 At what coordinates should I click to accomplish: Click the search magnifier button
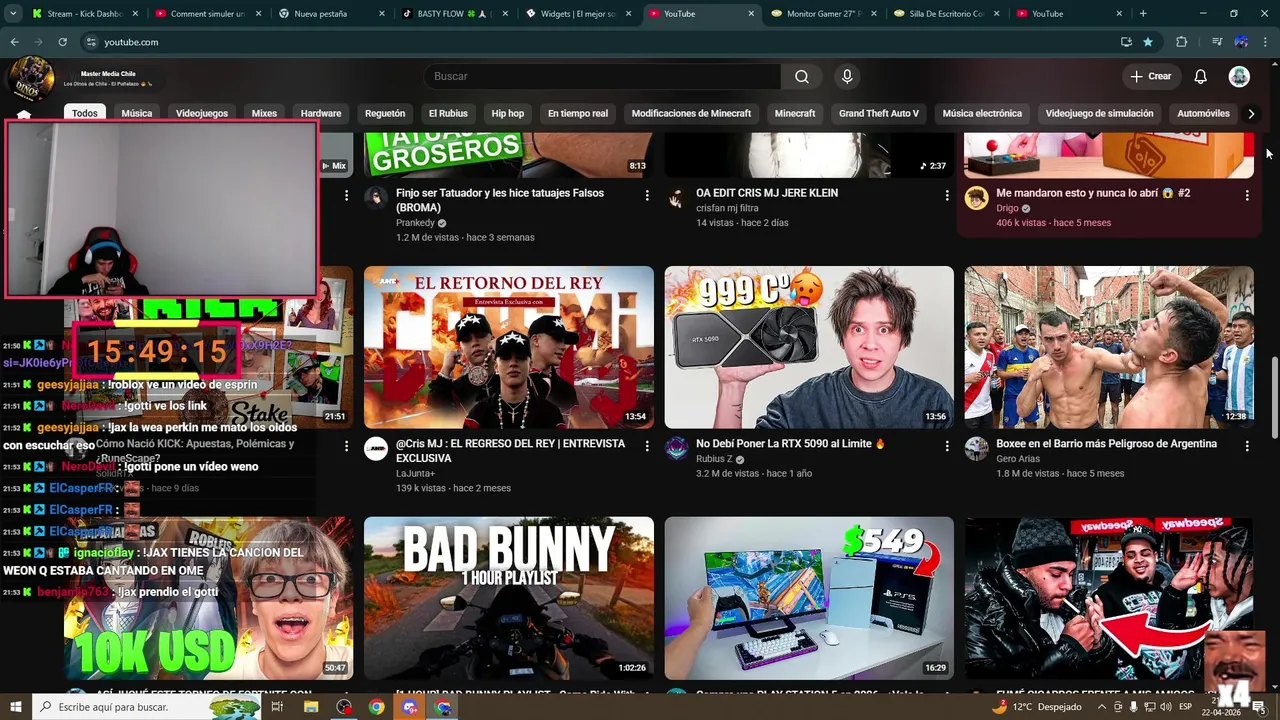(802, 77)
